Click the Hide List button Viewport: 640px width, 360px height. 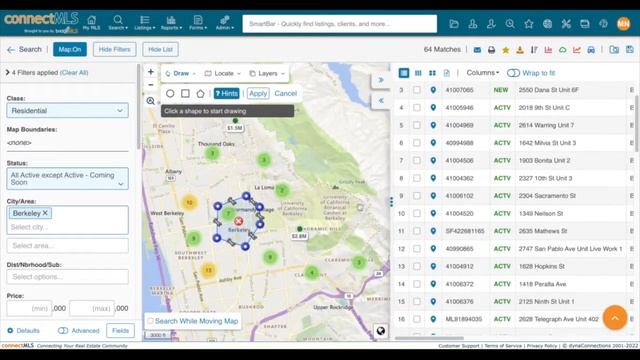pyautogui.click(x=160, y=49)
